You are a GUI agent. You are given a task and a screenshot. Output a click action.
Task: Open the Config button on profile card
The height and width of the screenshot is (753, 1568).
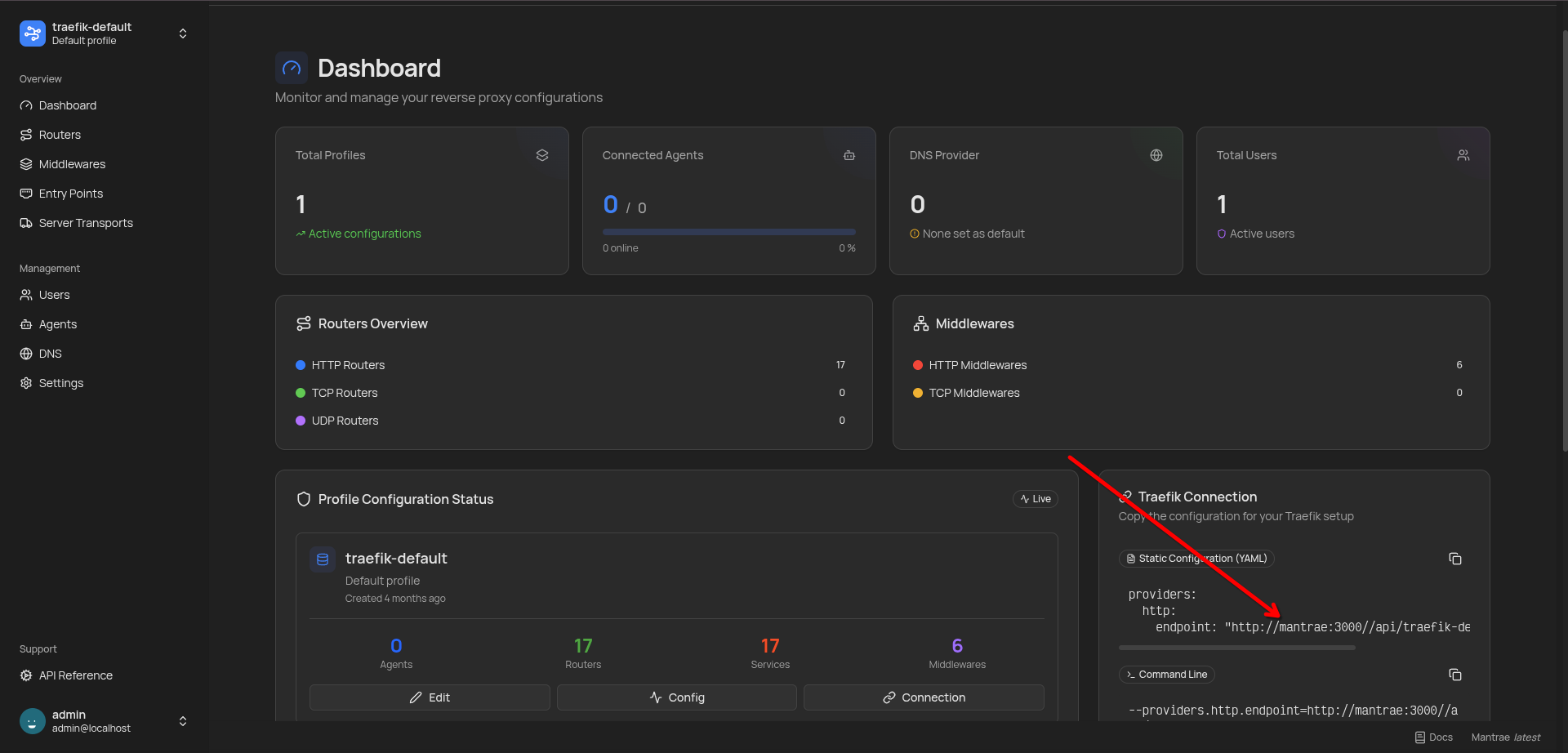click(x=676, y=697)
